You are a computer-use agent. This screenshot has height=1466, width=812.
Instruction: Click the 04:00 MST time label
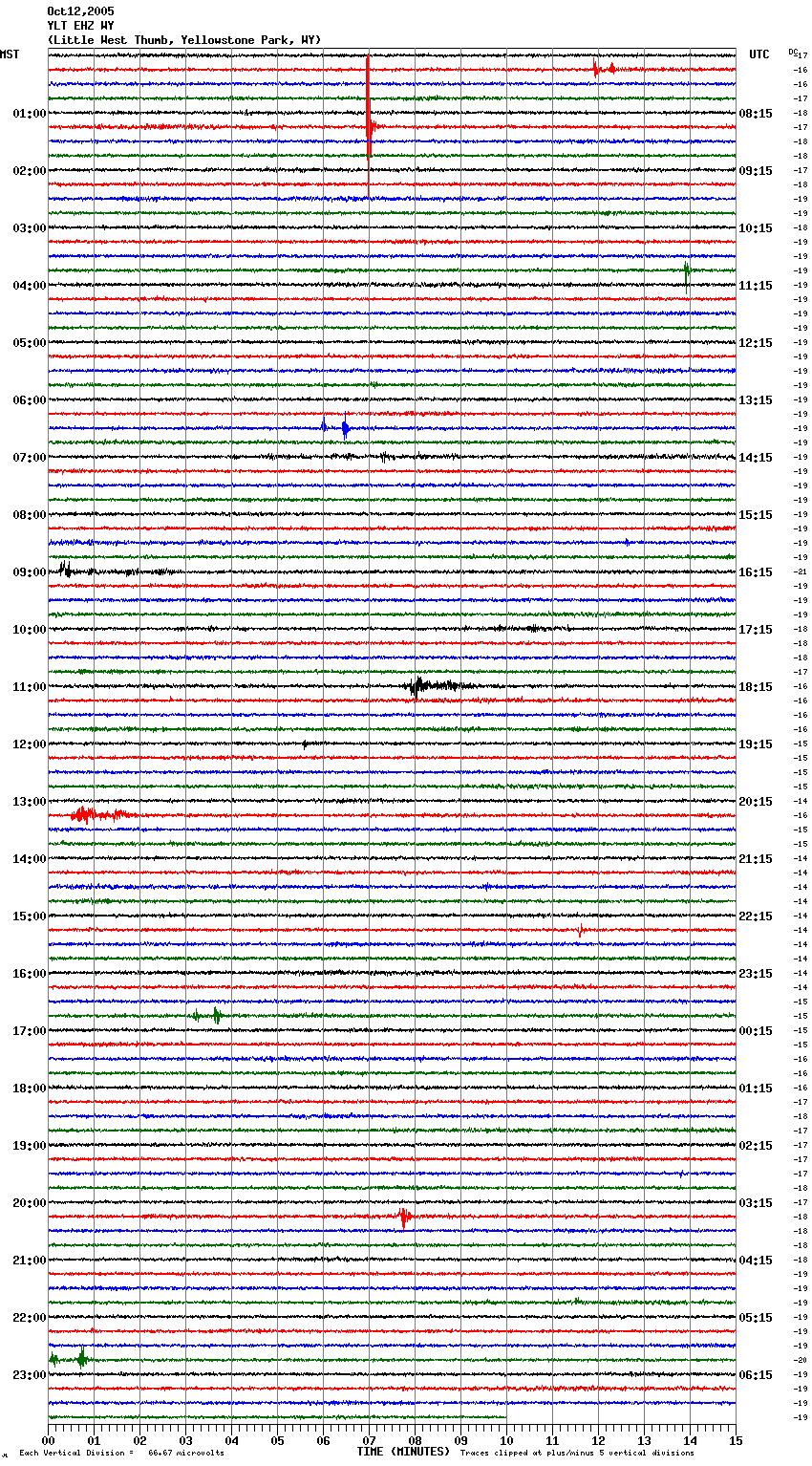pyautogui.click(x=30, y=286)
